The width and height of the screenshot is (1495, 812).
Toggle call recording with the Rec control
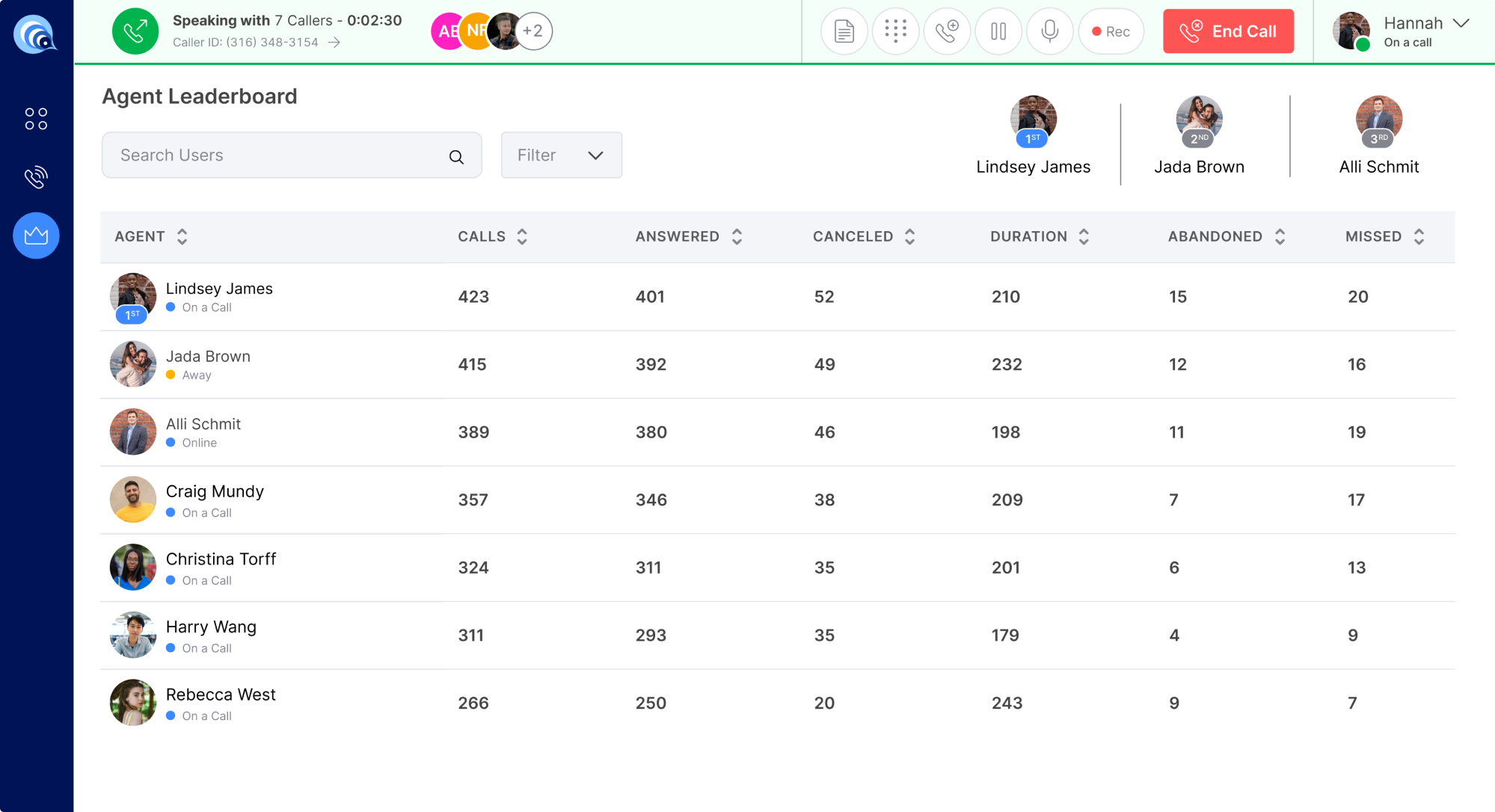click(x=1111, y=31)
